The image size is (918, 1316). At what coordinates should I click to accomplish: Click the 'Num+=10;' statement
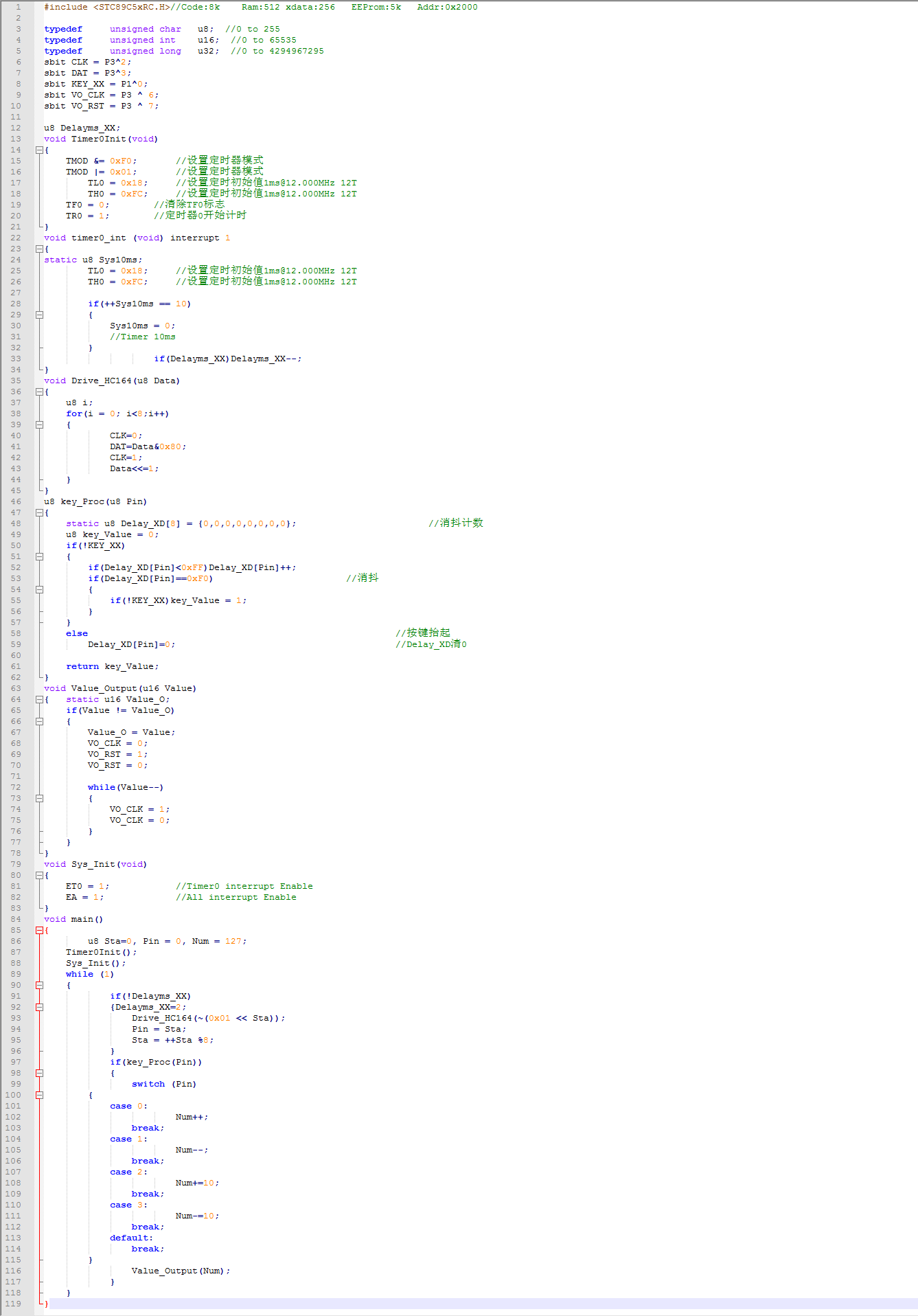(x=198, y=1183)
